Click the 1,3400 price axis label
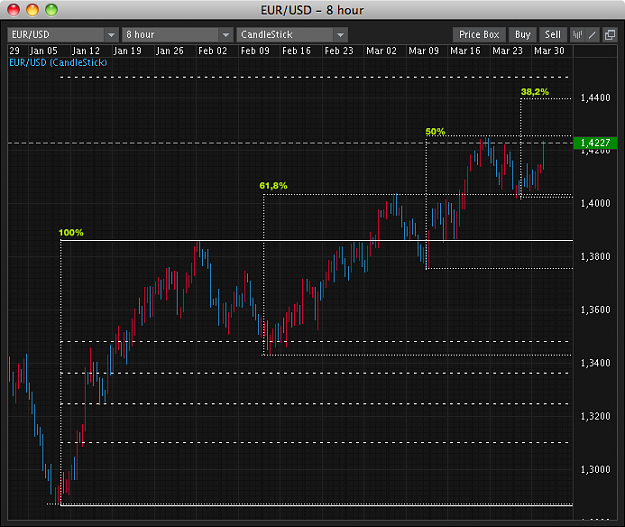625x527 pixels. pos(596,363)
